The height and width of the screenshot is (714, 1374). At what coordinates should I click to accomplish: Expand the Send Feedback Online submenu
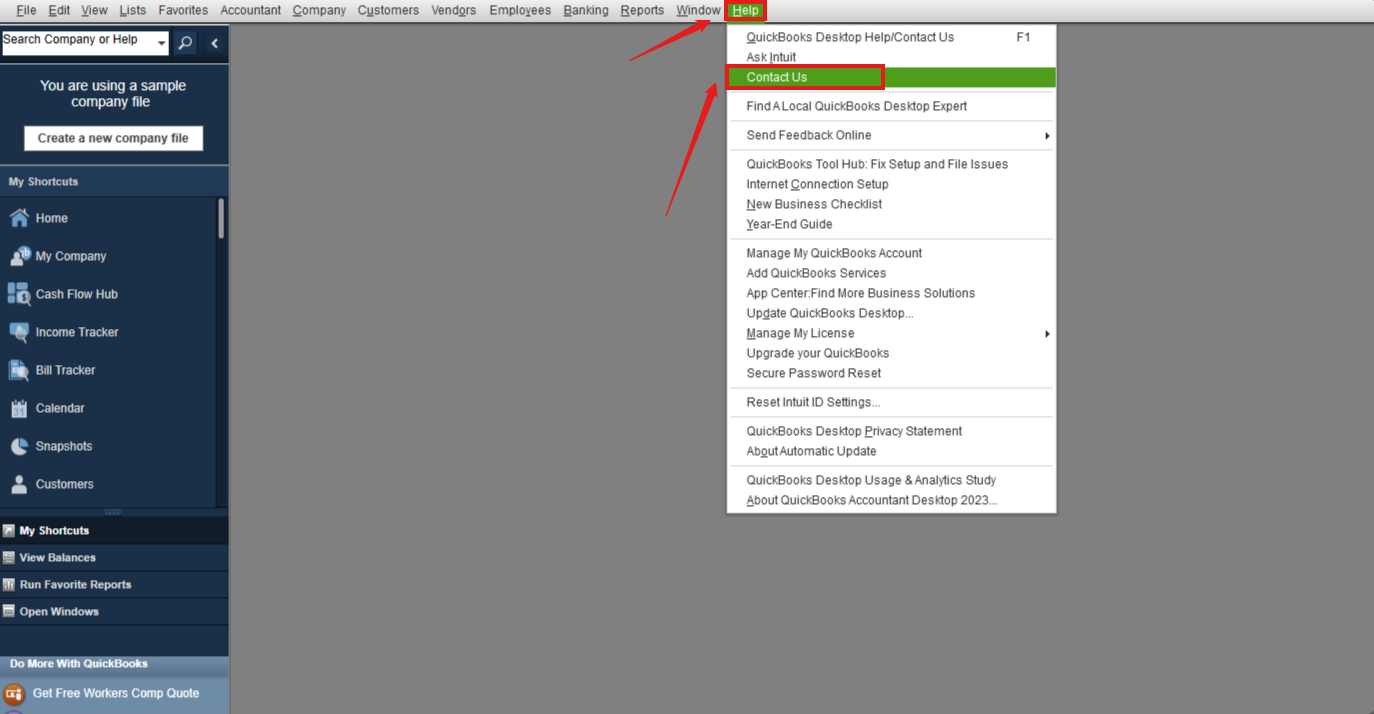(x=1047, y=136)
